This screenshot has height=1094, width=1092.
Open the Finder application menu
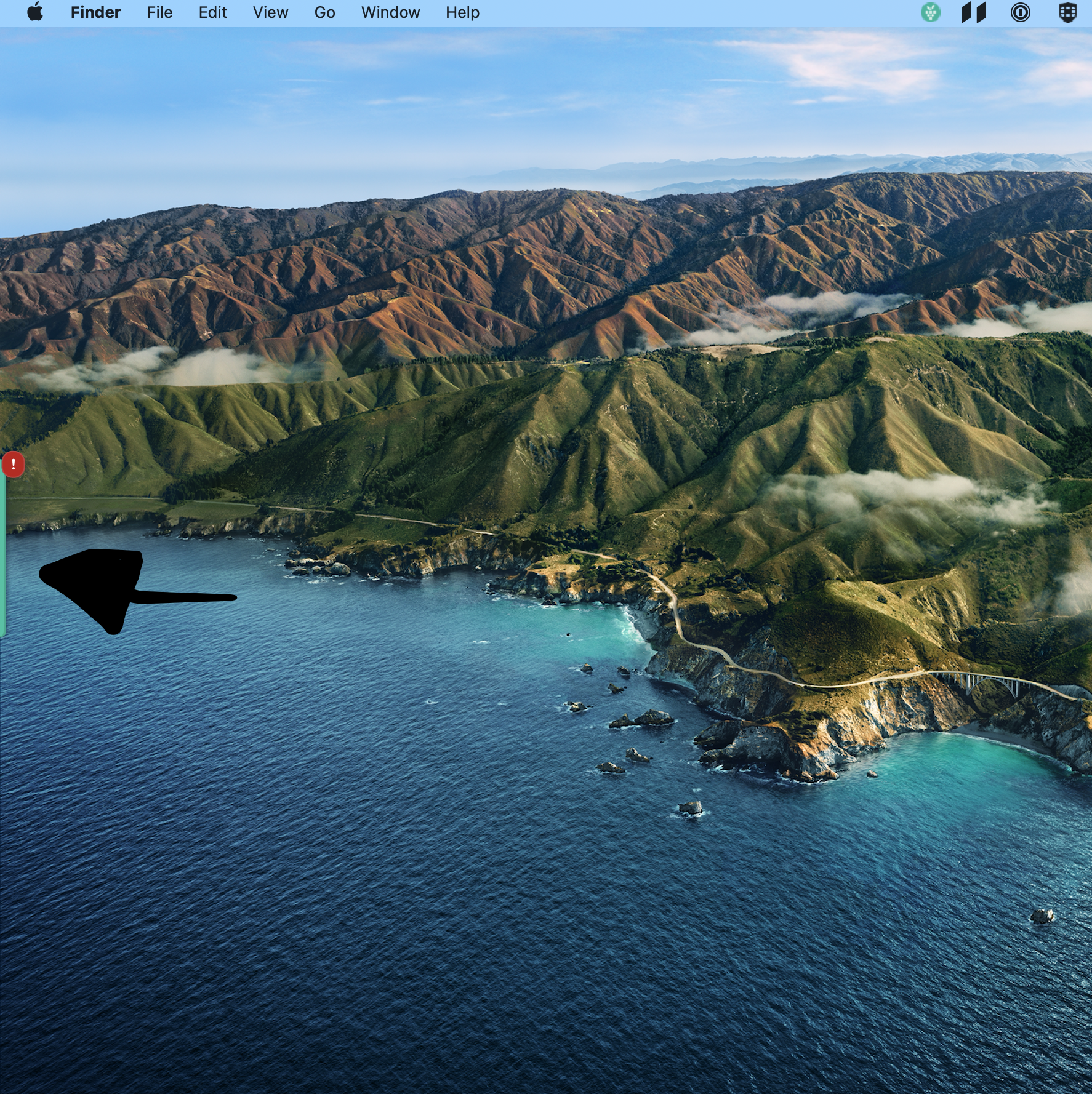click(x=95, y=12)
